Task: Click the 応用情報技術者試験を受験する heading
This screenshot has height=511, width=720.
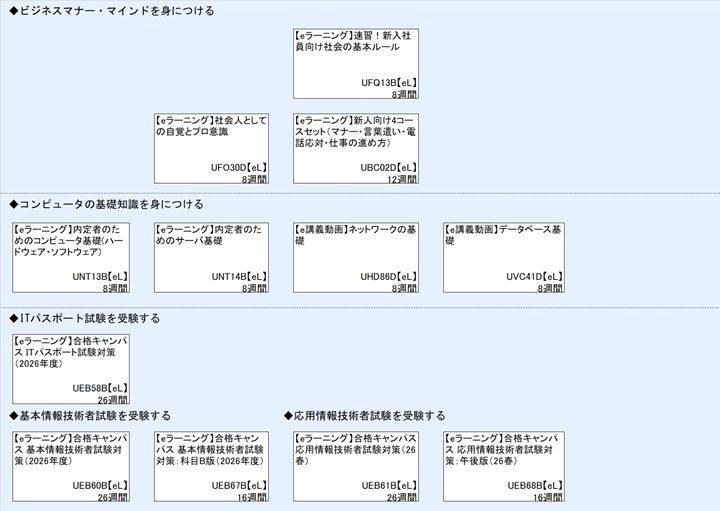Action: (364, 415)
